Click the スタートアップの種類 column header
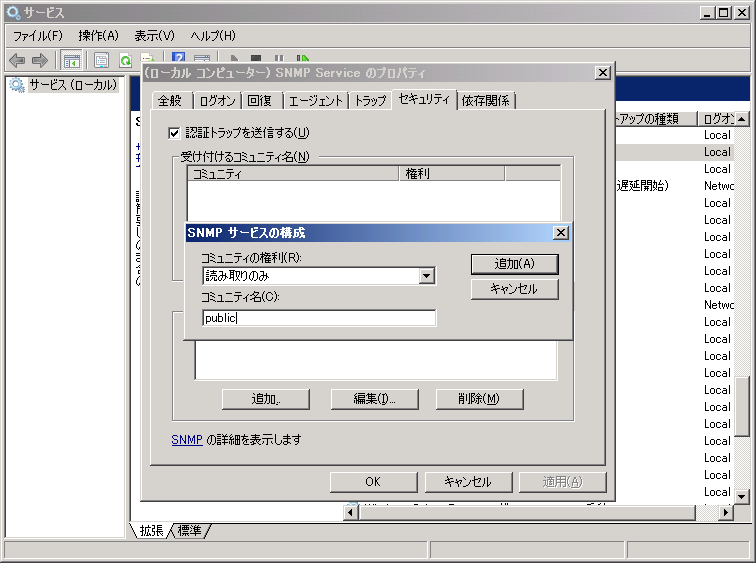This screenshot has height=563, width=756. (x=657, y=119)
